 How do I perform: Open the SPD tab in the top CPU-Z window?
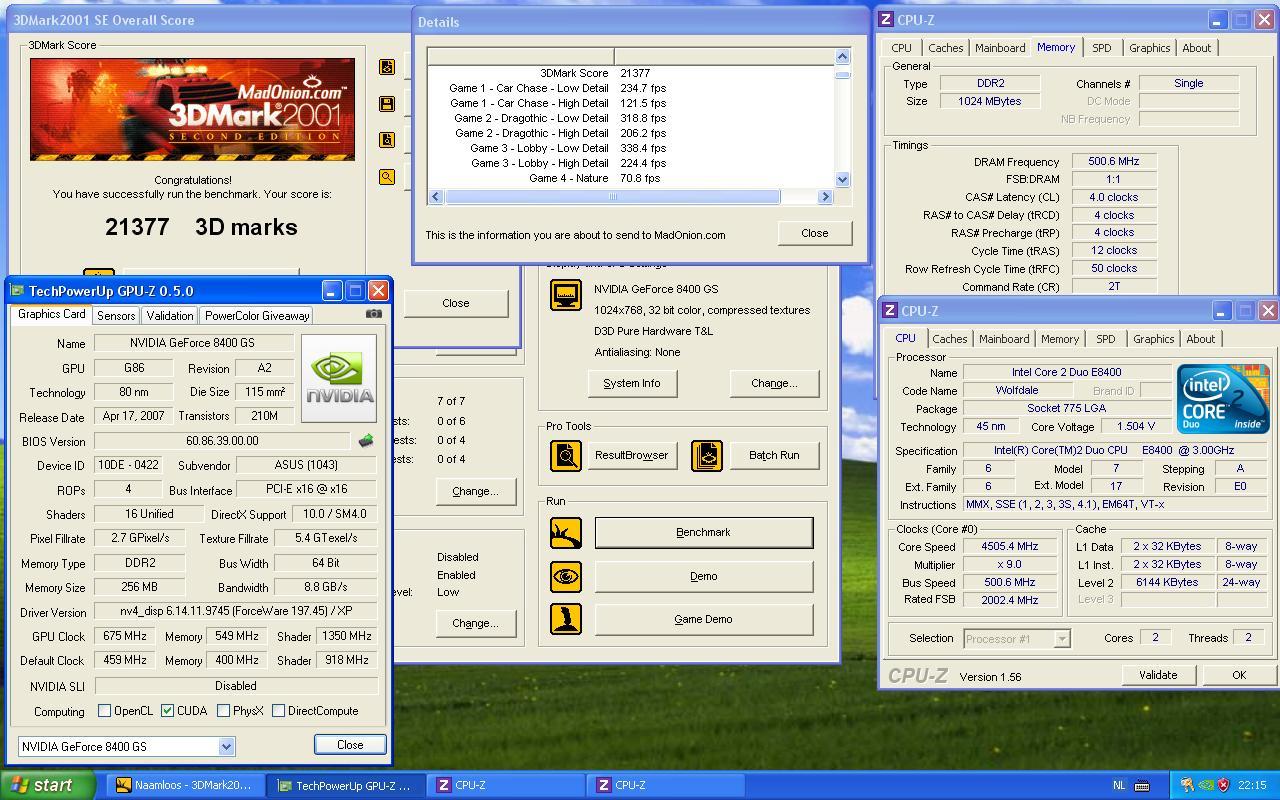[x=1101, y=48]
